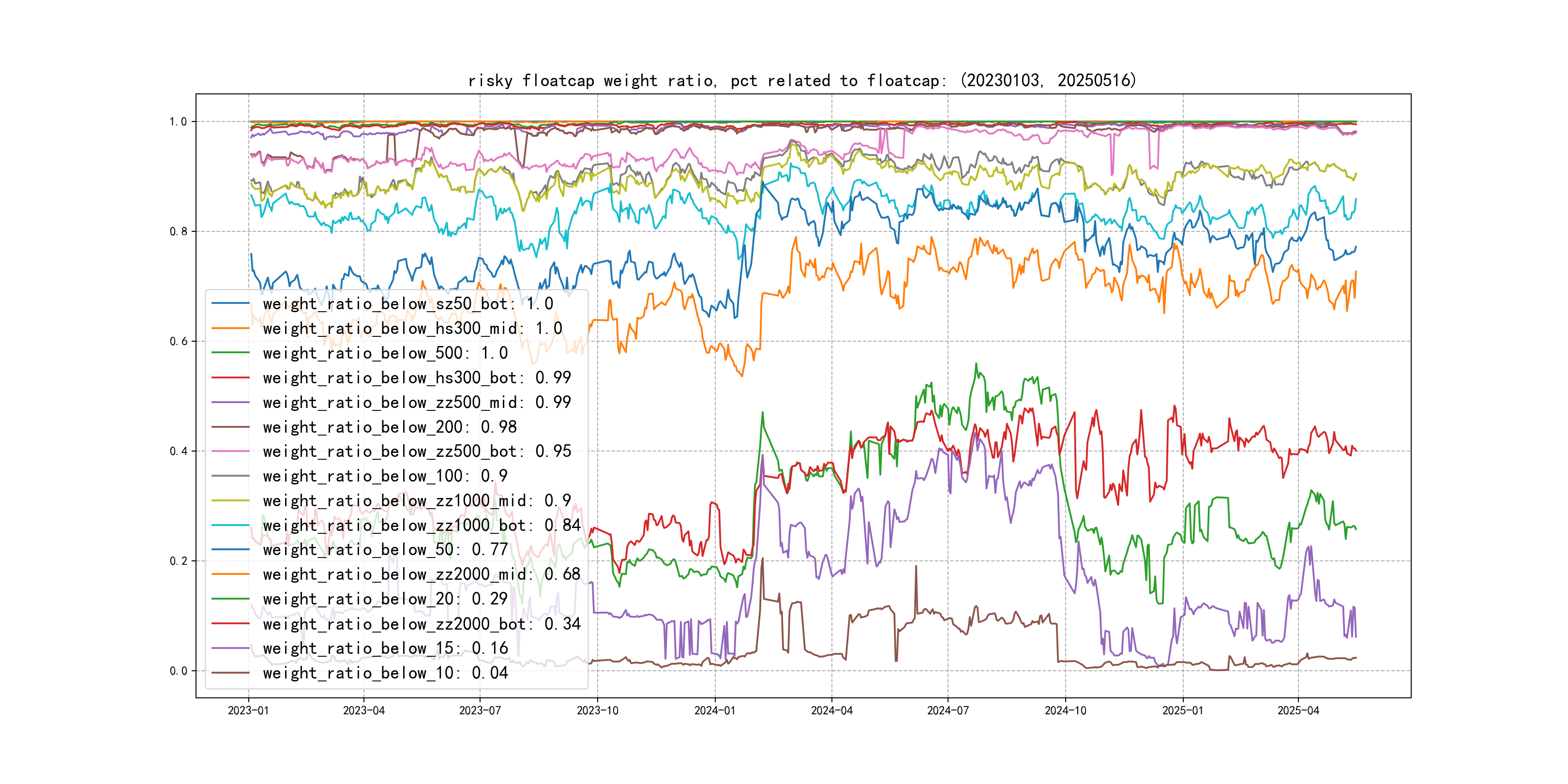The width and height of the screenshot is (1568, 784).
Task: Click brown swatch for weight_ratio_below_200
Action: [230, 427]
